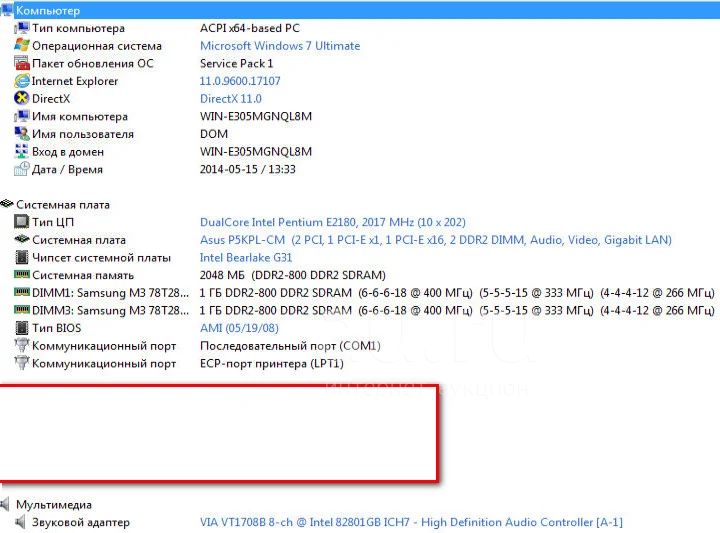Click the Тип ЦП processor icon
Image resolution: width=720 pixels, height=533 pixels.
[22, 222]
